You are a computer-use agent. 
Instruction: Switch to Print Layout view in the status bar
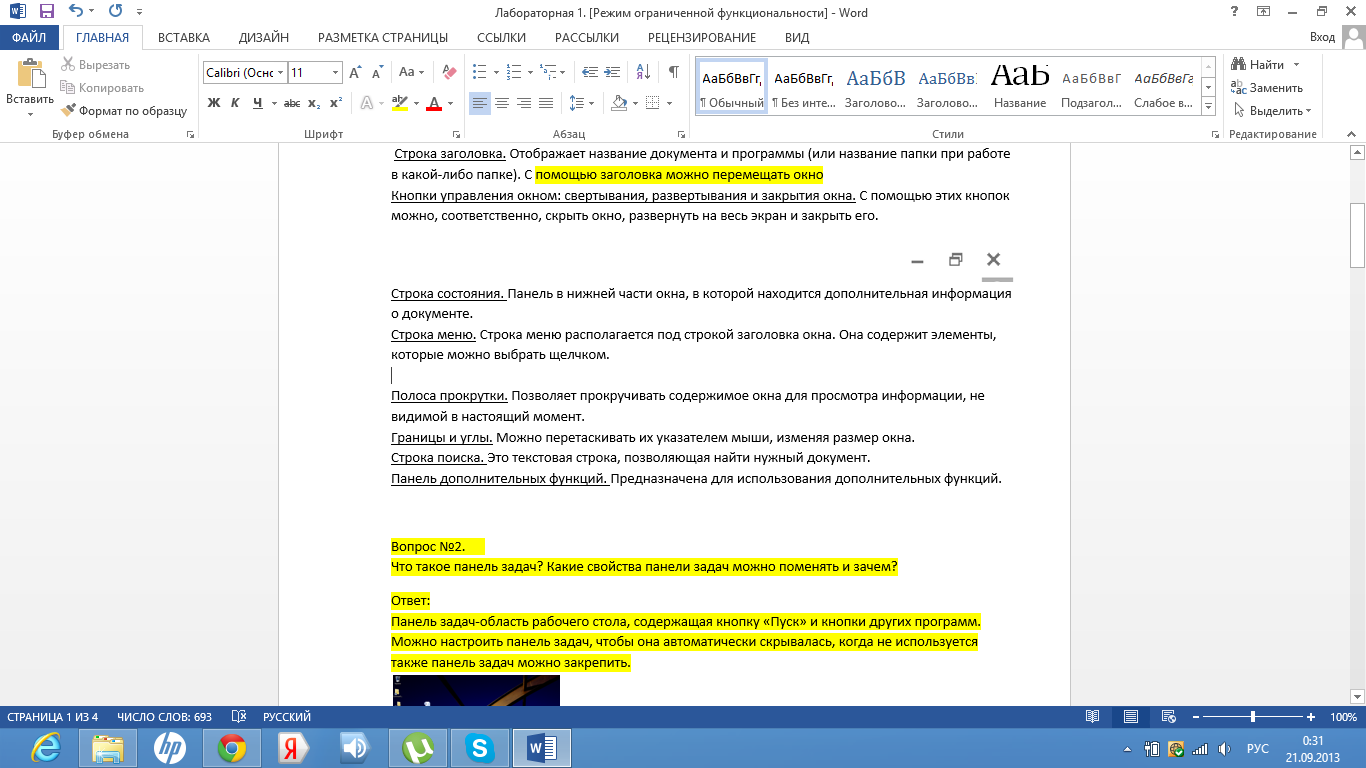1130,717
